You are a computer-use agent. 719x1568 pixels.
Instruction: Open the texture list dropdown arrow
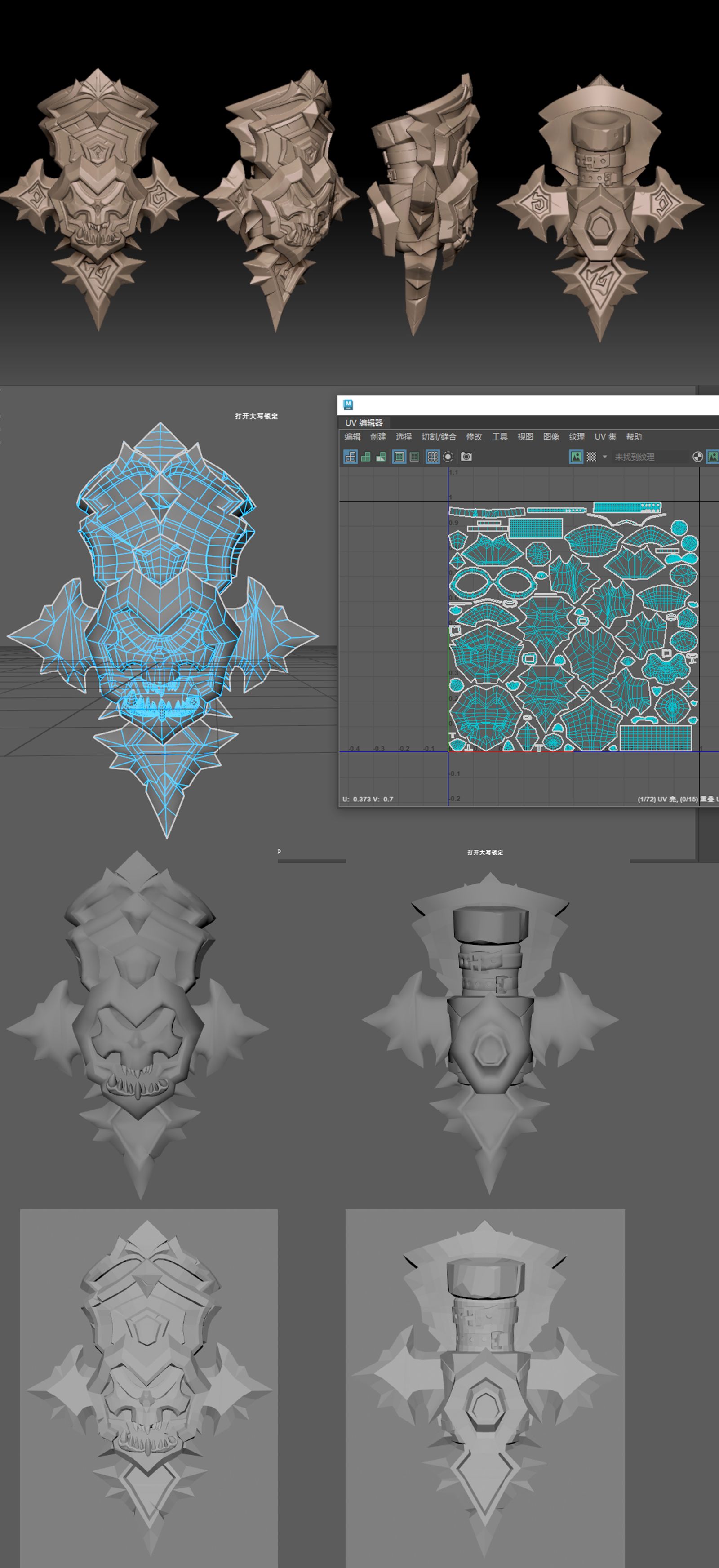tap(604, 457)
